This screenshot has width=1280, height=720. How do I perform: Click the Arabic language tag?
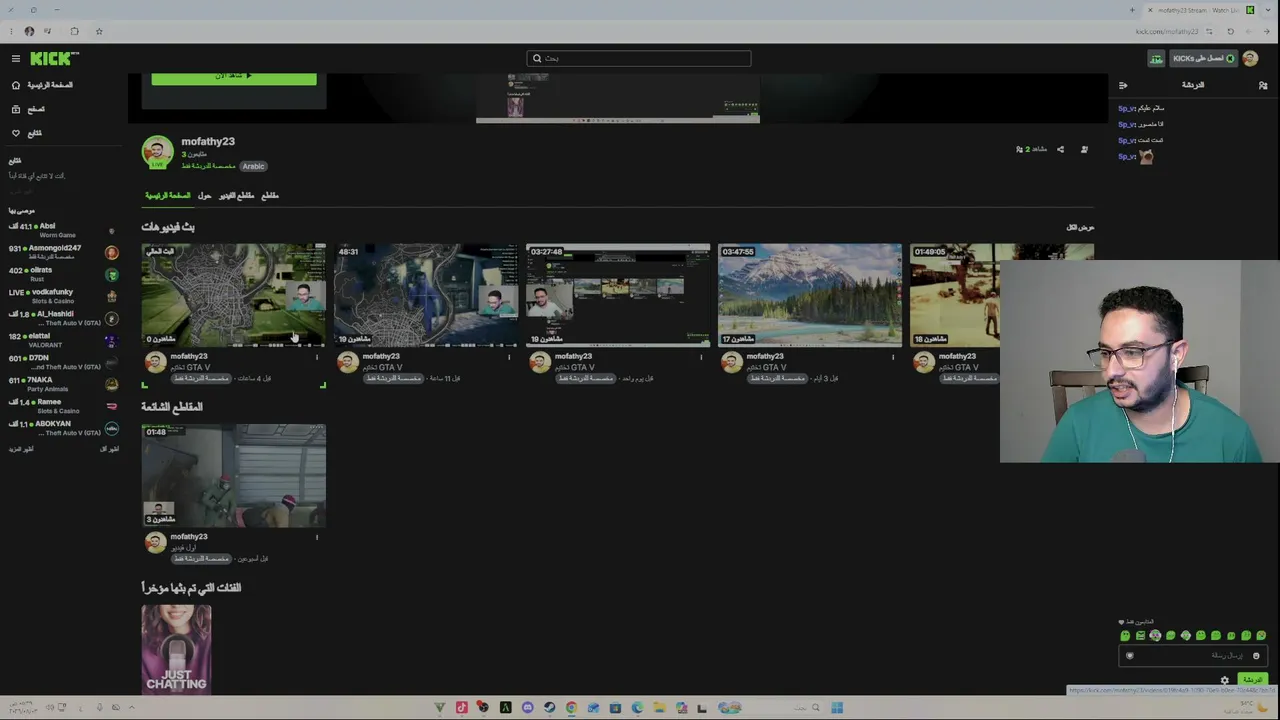pyautogui.click(x=253, y=166)
